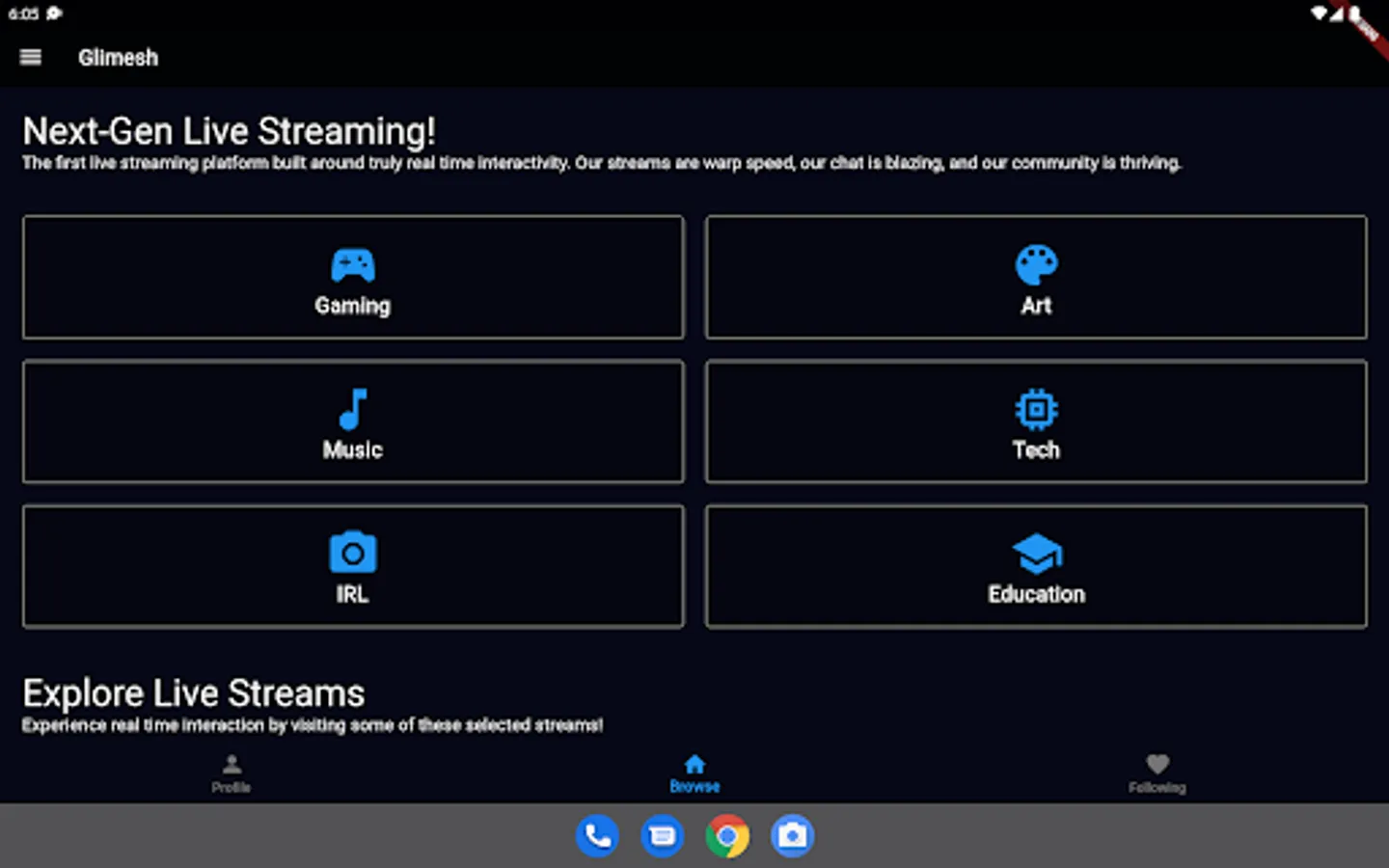This screenshot has width=1389, height=868.
Task: Browse the Music category card
Action: [x=353, y=421]
